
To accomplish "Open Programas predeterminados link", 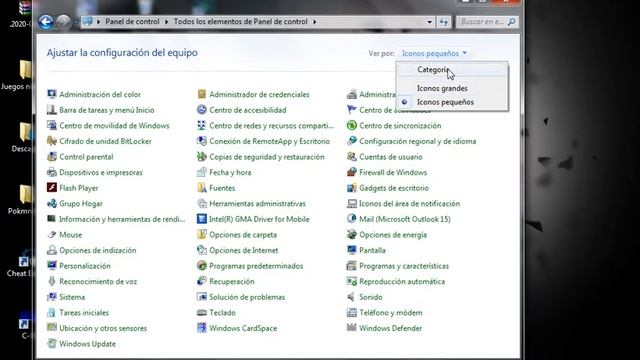I will (x=256, y=266).
